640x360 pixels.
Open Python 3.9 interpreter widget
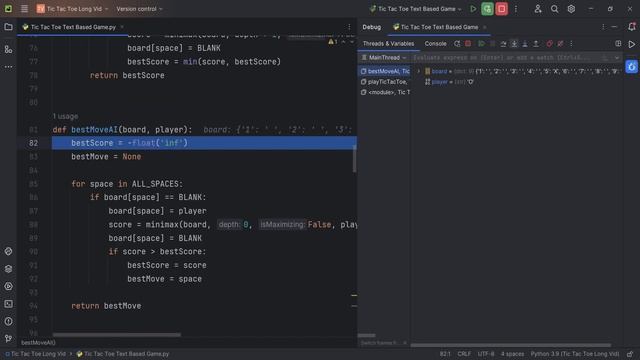[x=575, y=354]
